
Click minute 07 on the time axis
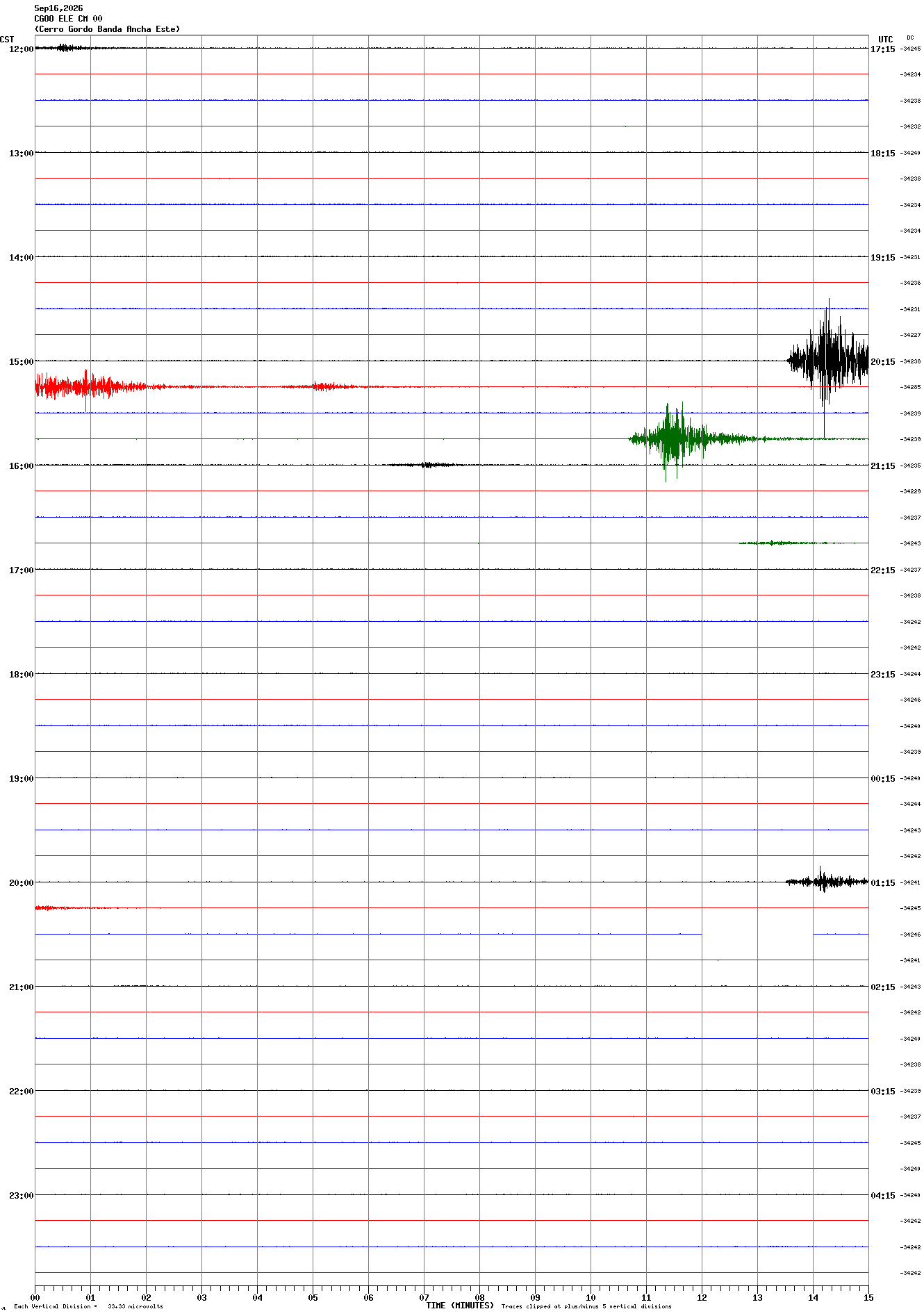coord(424,1297)
